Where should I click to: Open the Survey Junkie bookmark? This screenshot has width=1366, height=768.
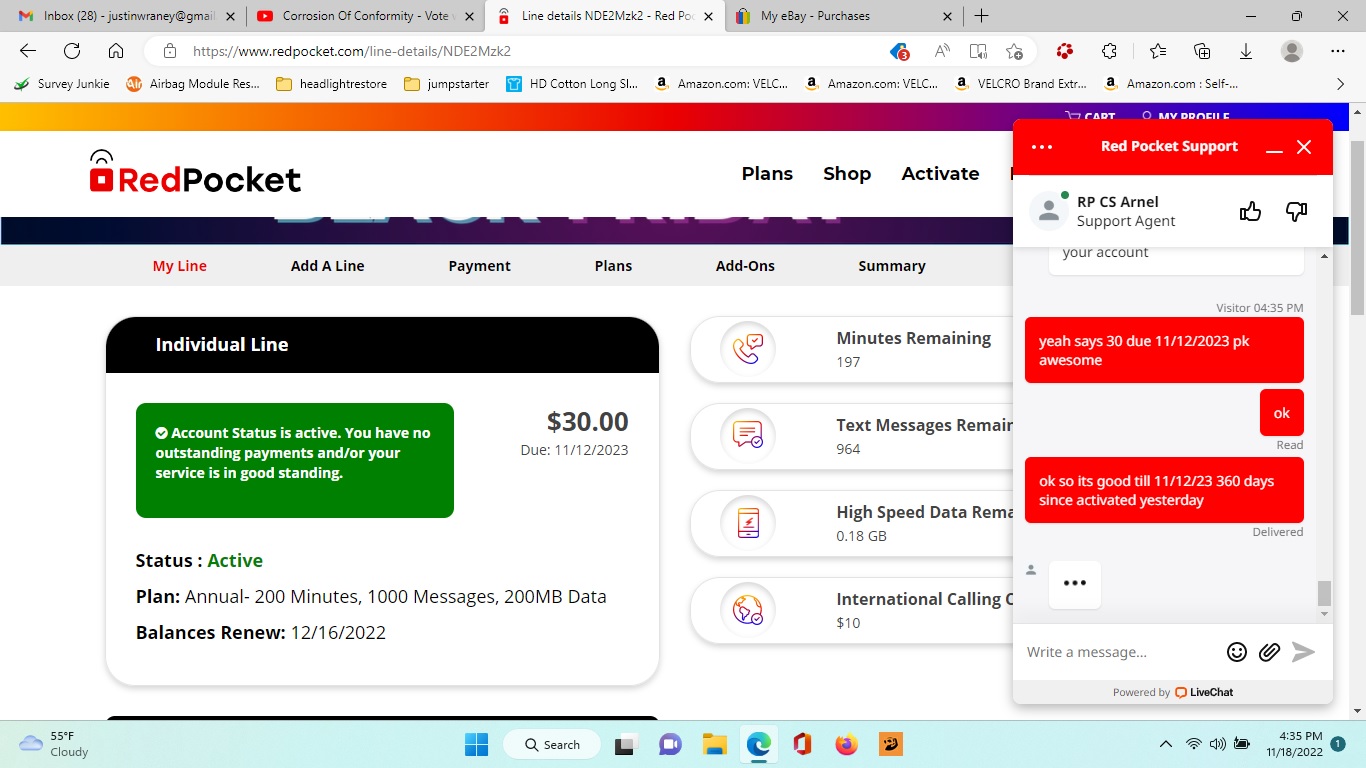62,84
